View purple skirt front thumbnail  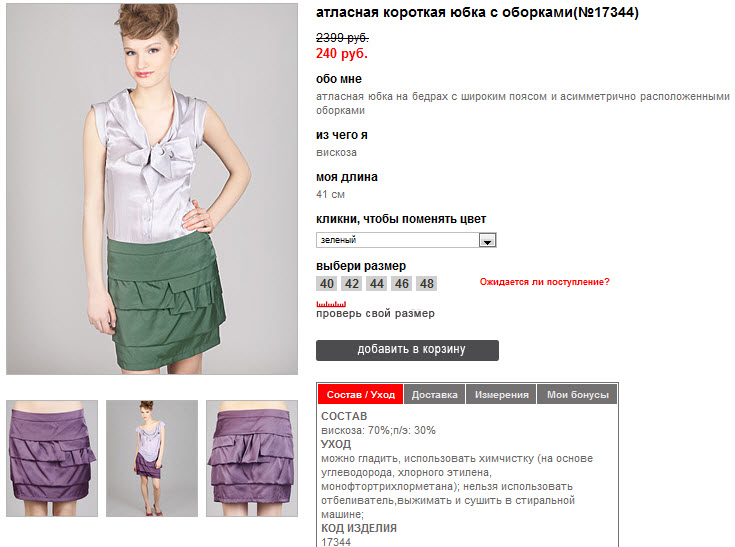point(52,458)
